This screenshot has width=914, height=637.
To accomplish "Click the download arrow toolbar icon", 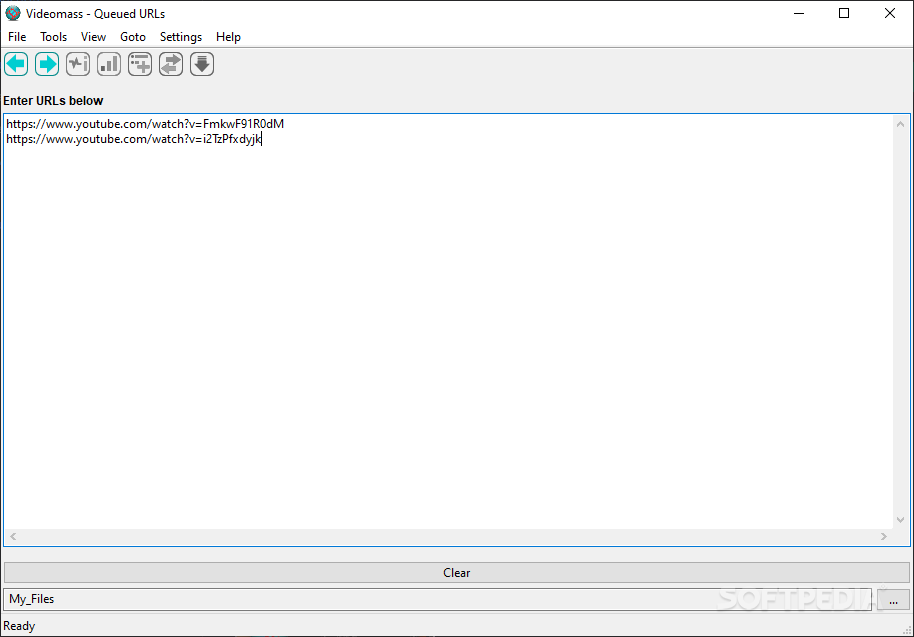I will 202,64.
